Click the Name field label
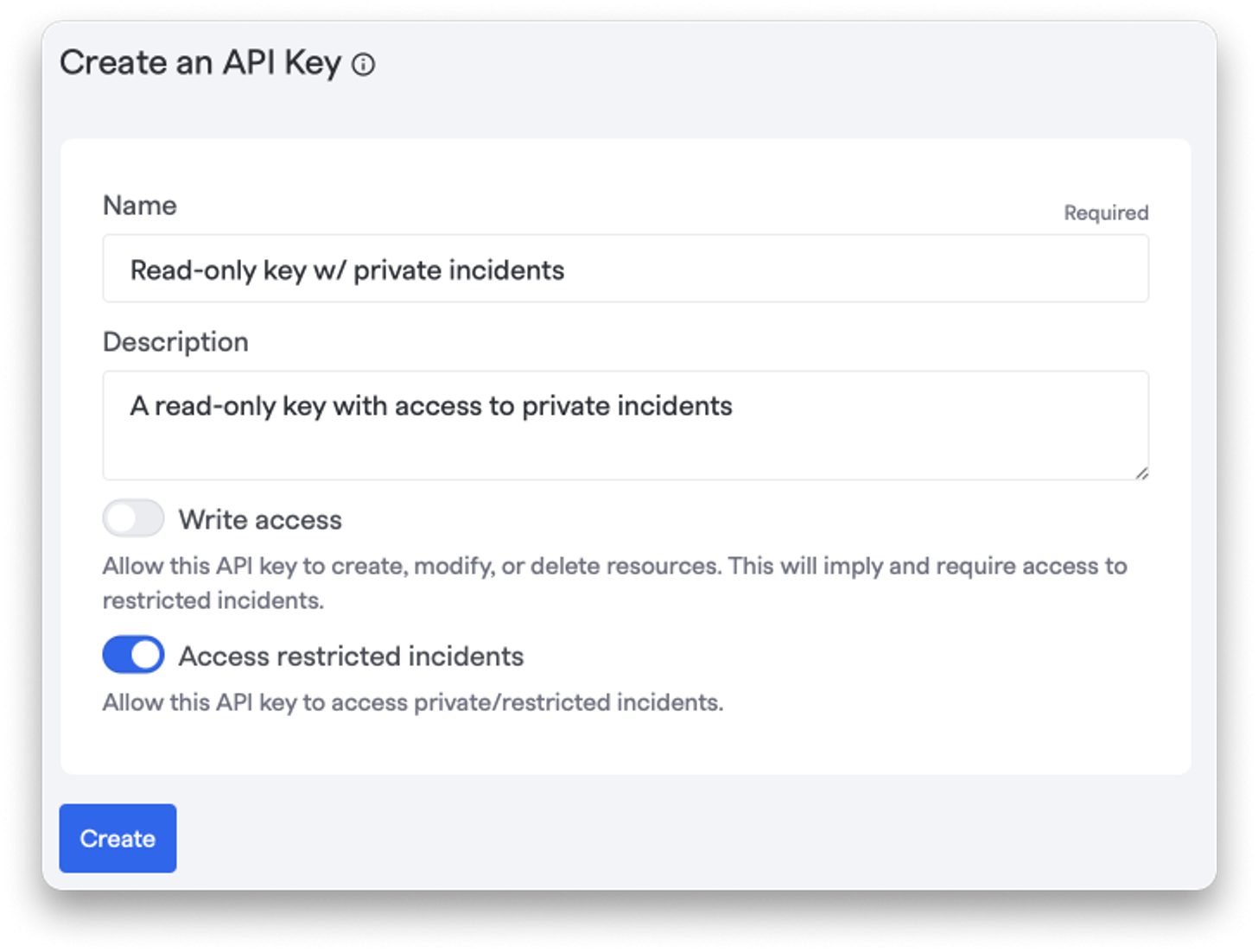The height and width of the screenshot is (952, 1258). tap(140, 206)
